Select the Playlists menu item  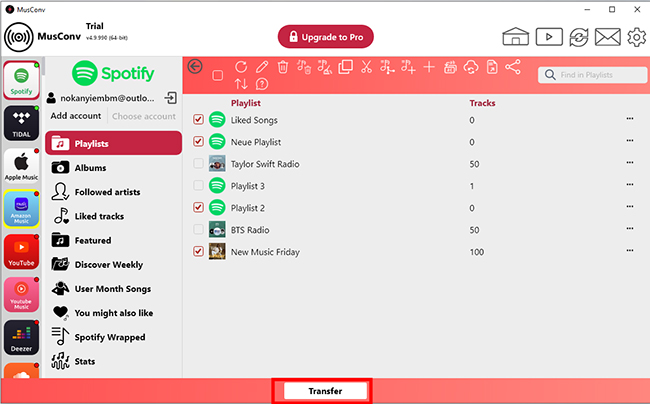coord(113,143)
